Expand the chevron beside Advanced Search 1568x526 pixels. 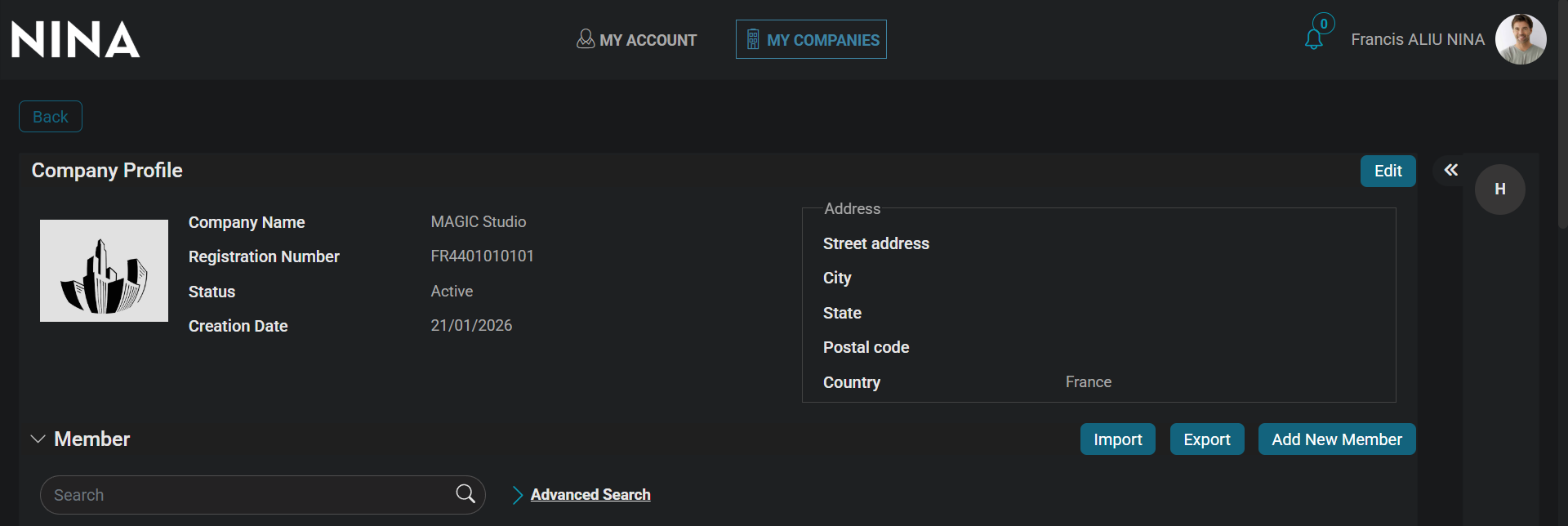(x=517, y=495)
